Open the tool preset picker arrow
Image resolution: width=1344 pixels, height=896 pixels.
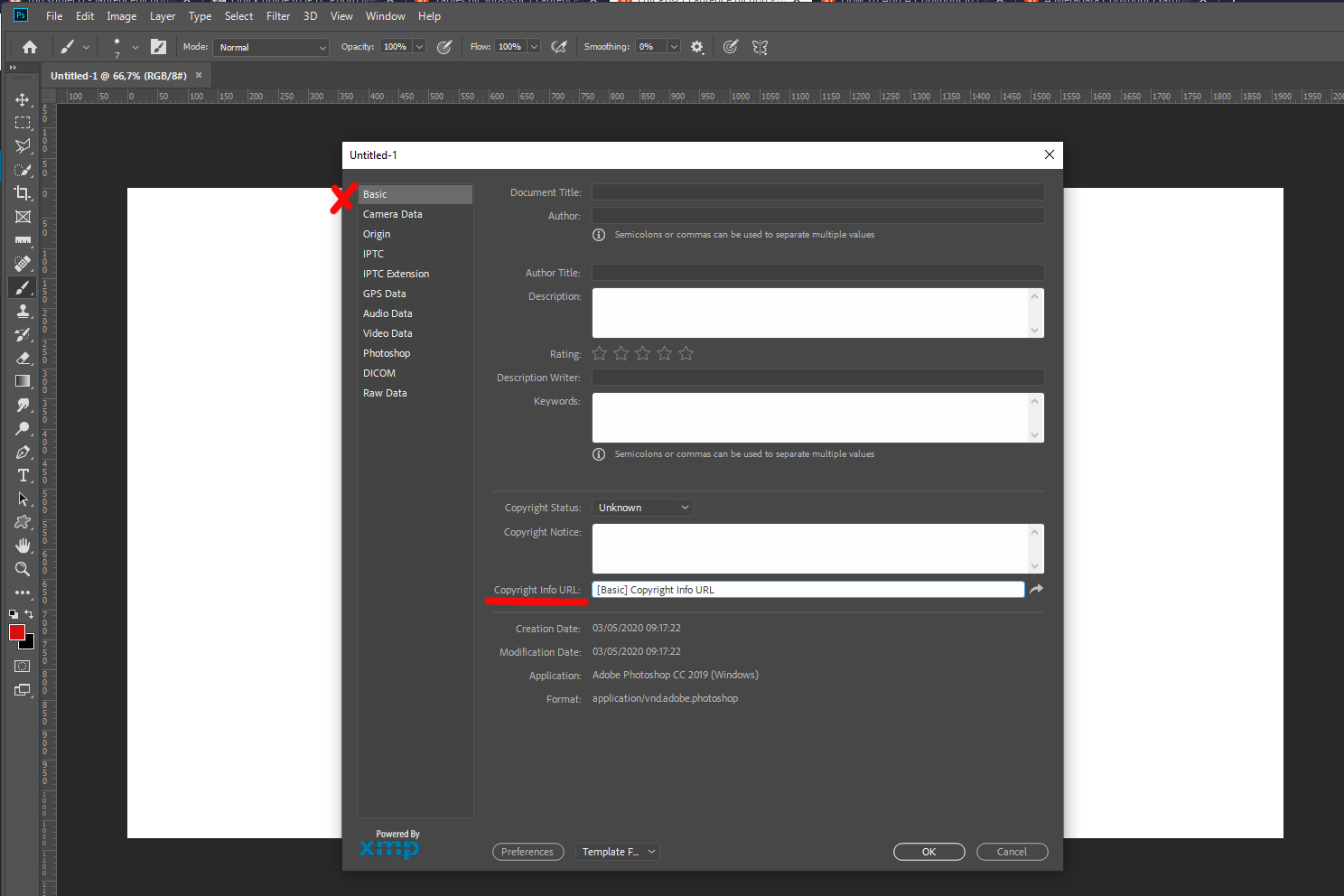point(86,47)
